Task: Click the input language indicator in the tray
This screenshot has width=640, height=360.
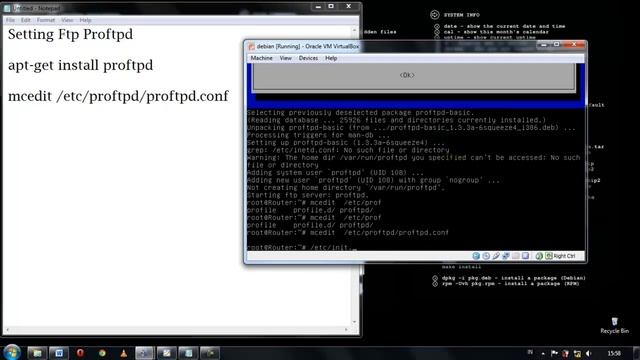Action: 530,353
